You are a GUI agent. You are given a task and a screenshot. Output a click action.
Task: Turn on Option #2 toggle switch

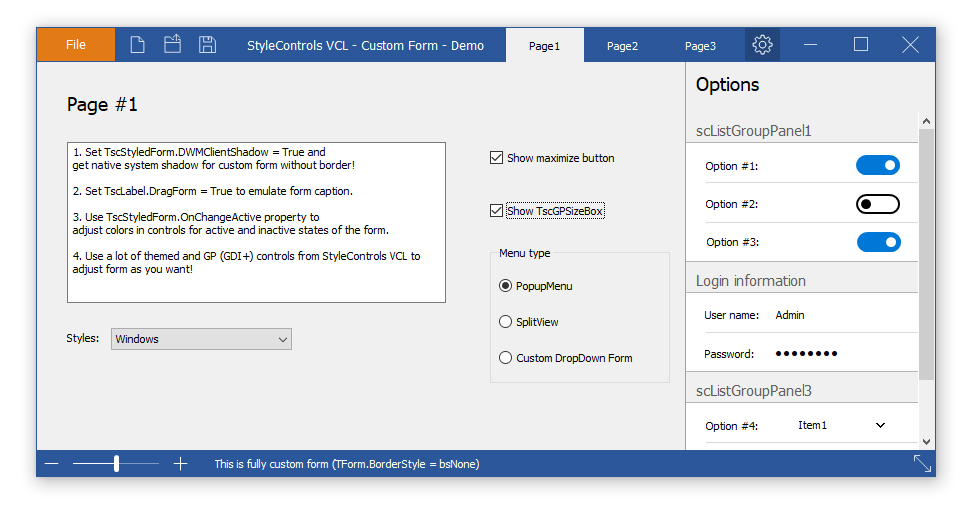click(x=878, y=204)
